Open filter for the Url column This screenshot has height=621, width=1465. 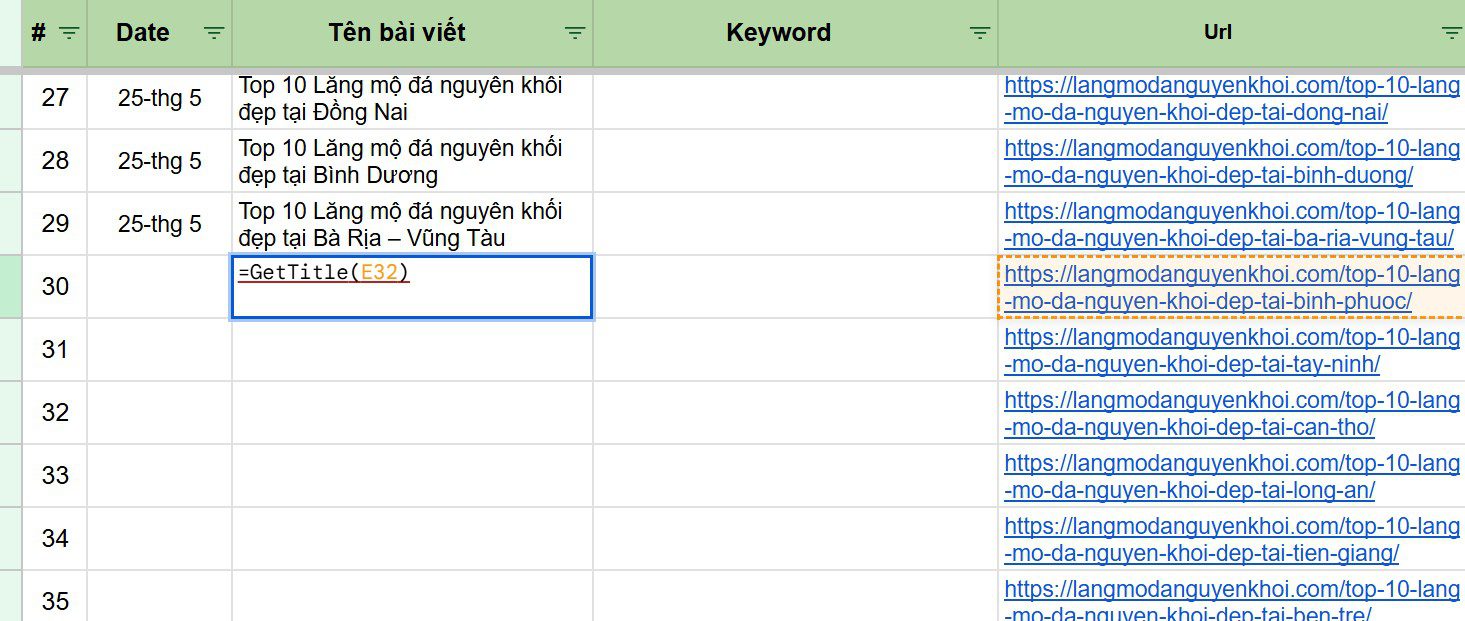pos(1452,33)
